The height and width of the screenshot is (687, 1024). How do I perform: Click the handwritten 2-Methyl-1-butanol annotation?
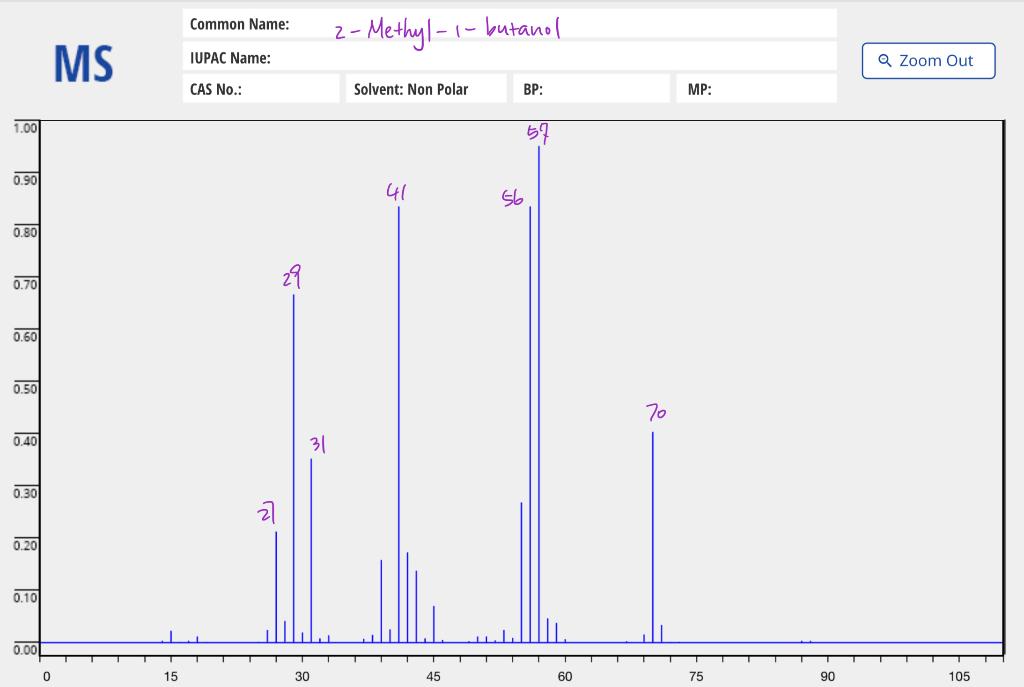point(445,27)
